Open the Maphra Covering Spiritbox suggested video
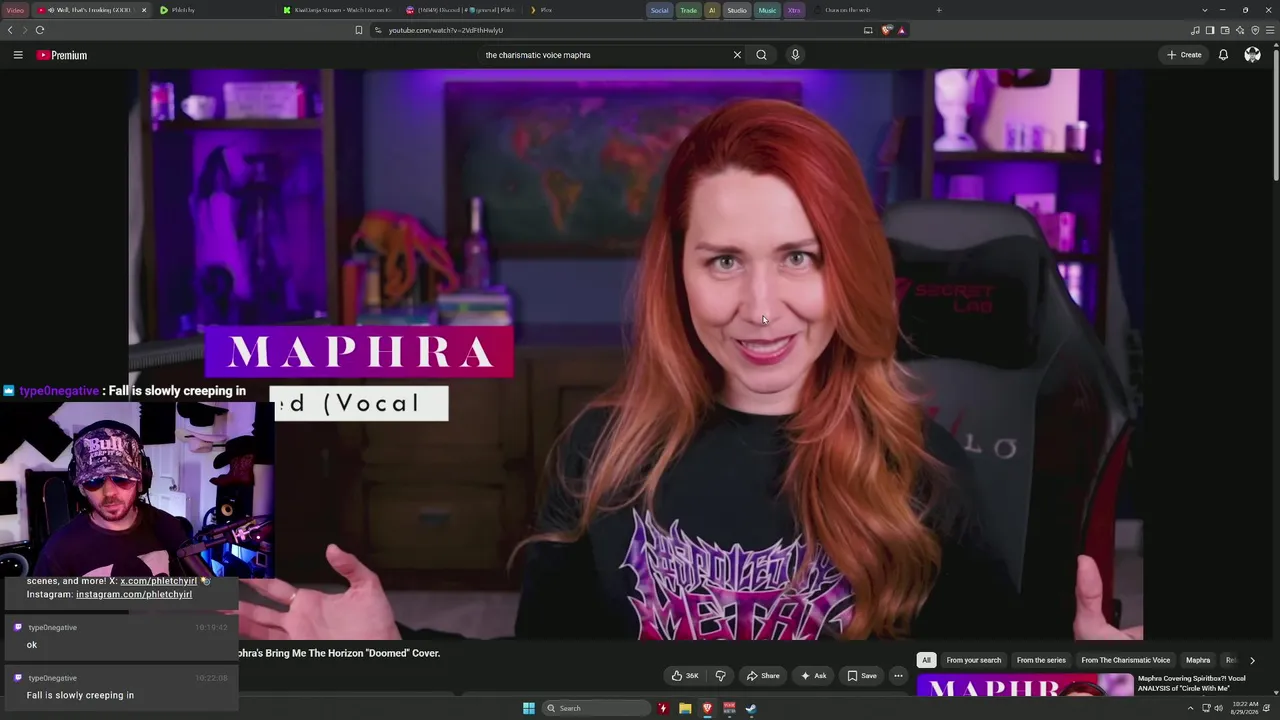1280x720 pixels. pos(1192,683)
